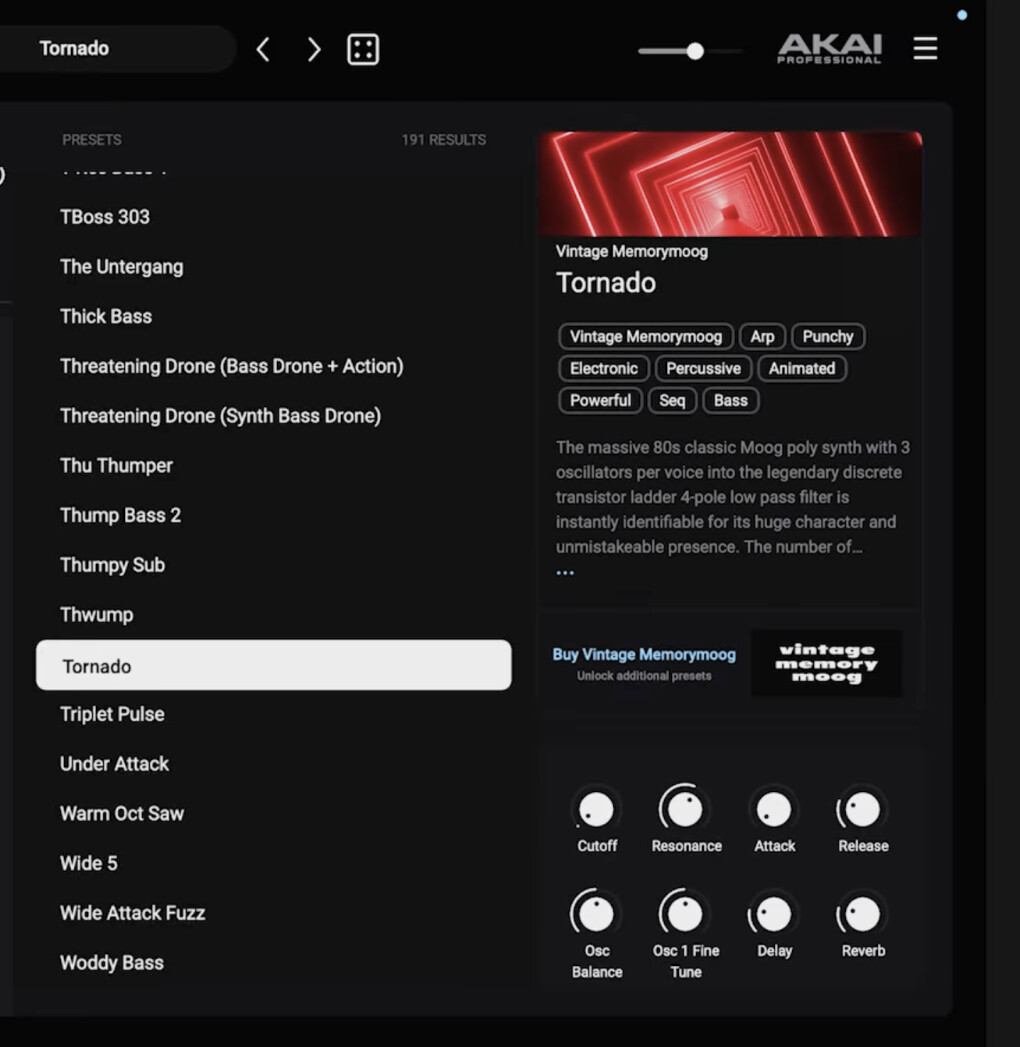Click the PRESETS column header
1020x1047 pixels.
[x=91, y=140]
